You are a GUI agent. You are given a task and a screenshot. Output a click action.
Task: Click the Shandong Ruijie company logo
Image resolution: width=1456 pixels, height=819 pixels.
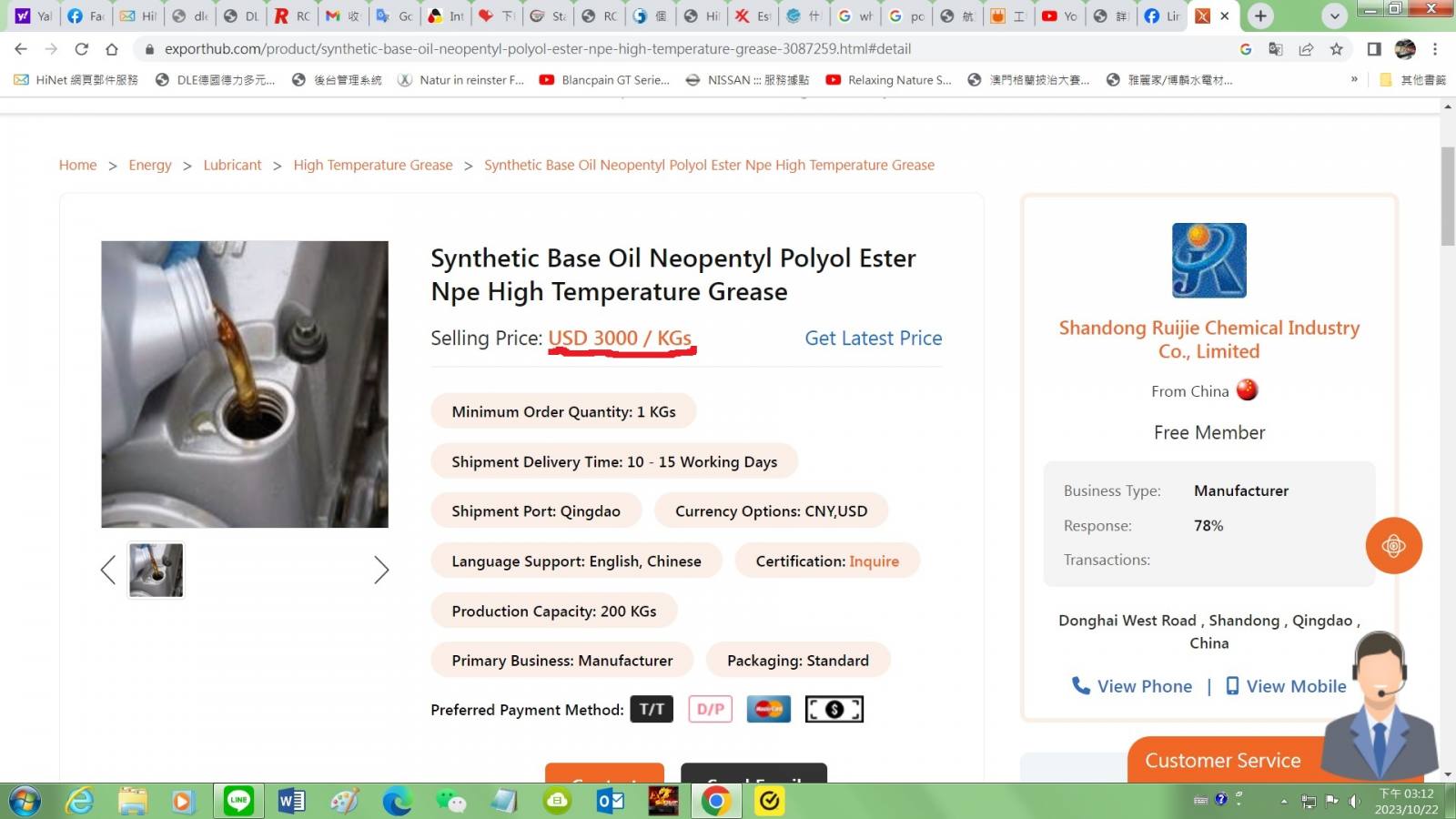pos(1208,260)
